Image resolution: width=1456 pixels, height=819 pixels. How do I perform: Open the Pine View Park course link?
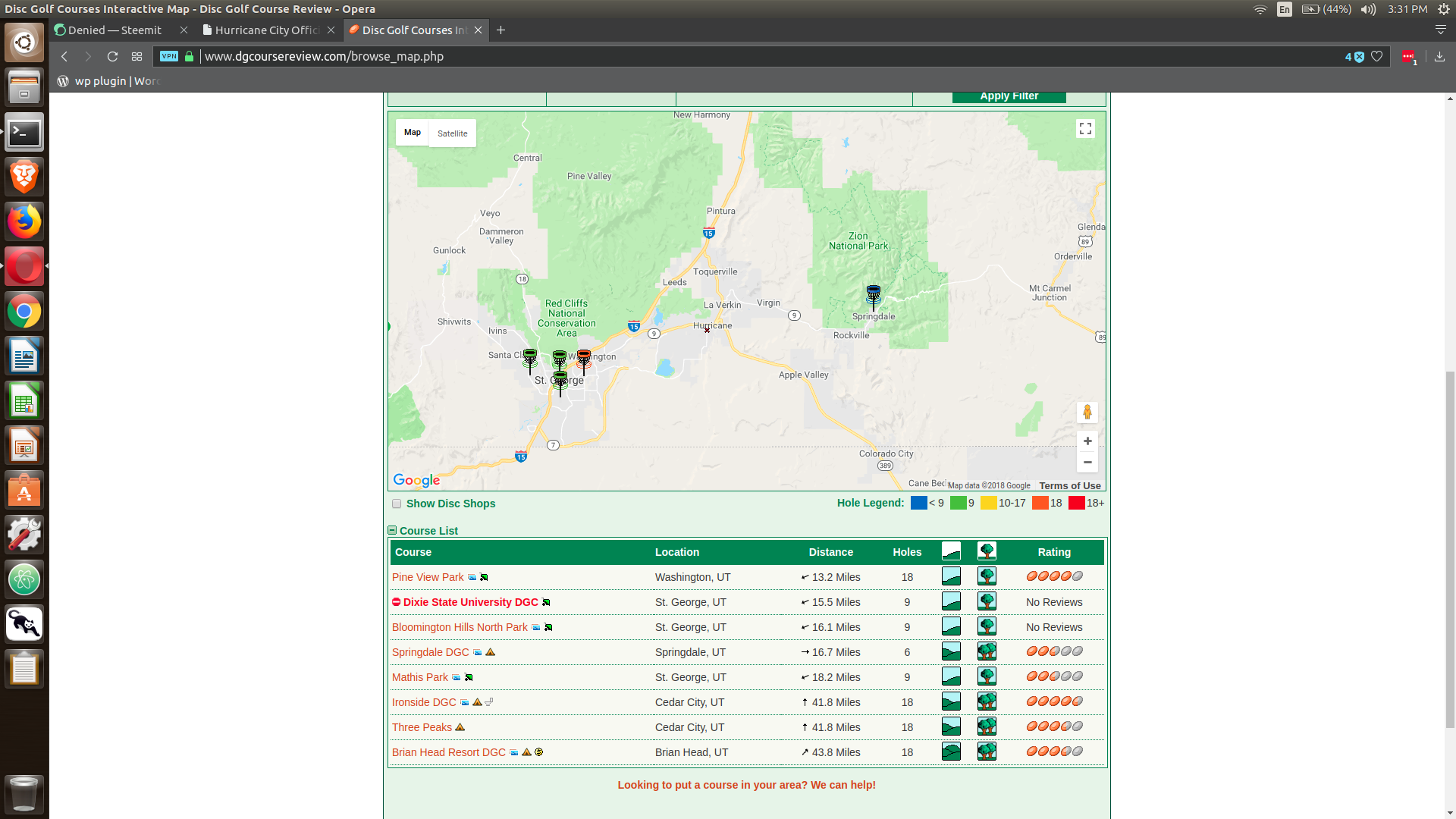428,577
